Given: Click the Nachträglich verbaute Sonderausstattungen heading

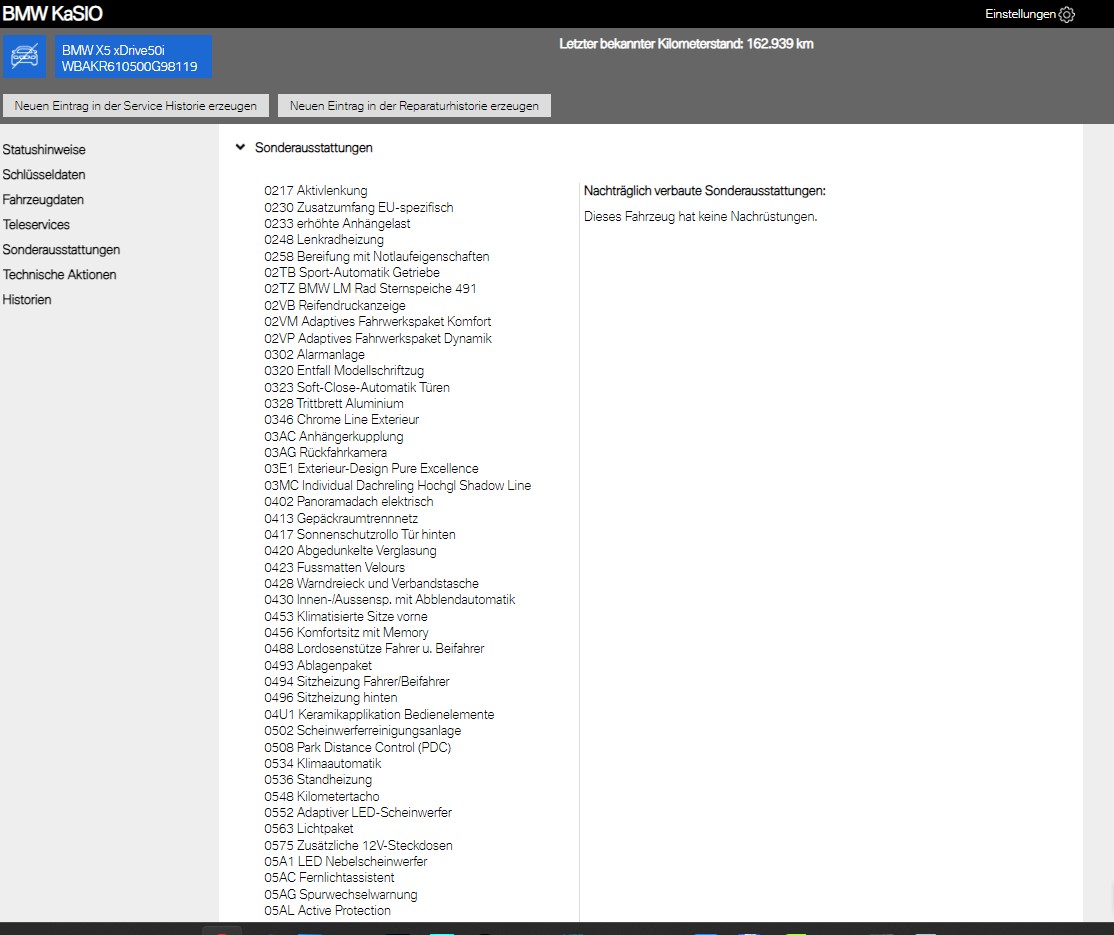Looking at the screenshot, I should click(x=705, y=190).
